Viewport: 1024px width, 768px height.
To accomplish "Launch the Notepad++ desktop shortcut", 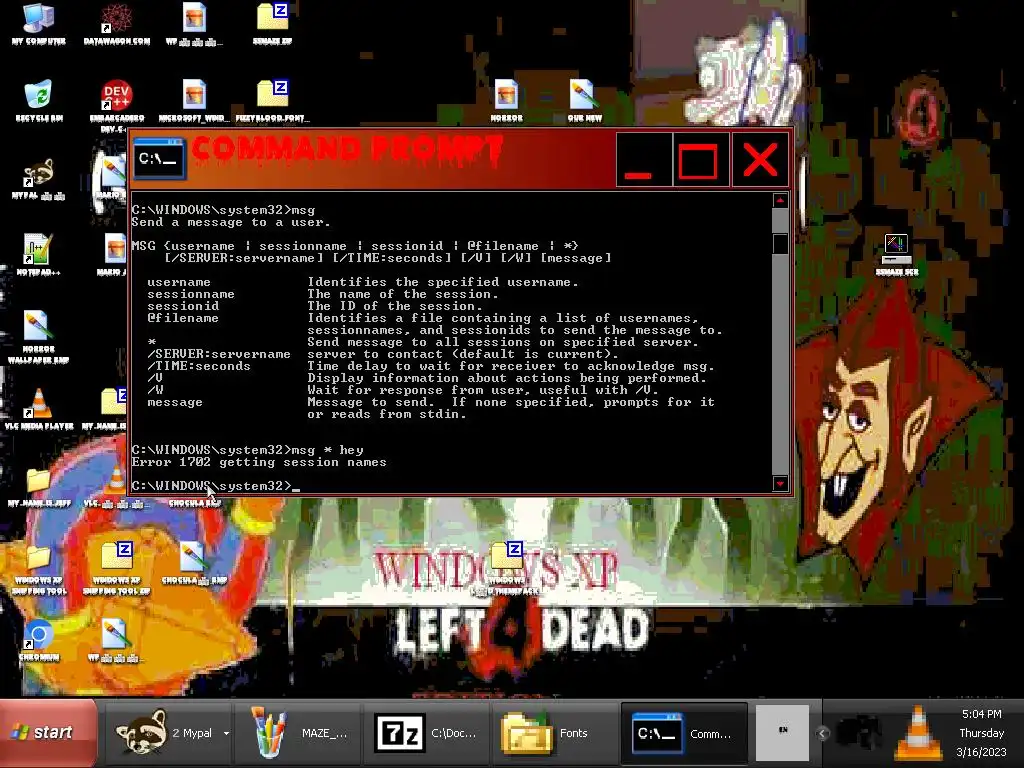I will pyautogui.click(x=39, y=255).
